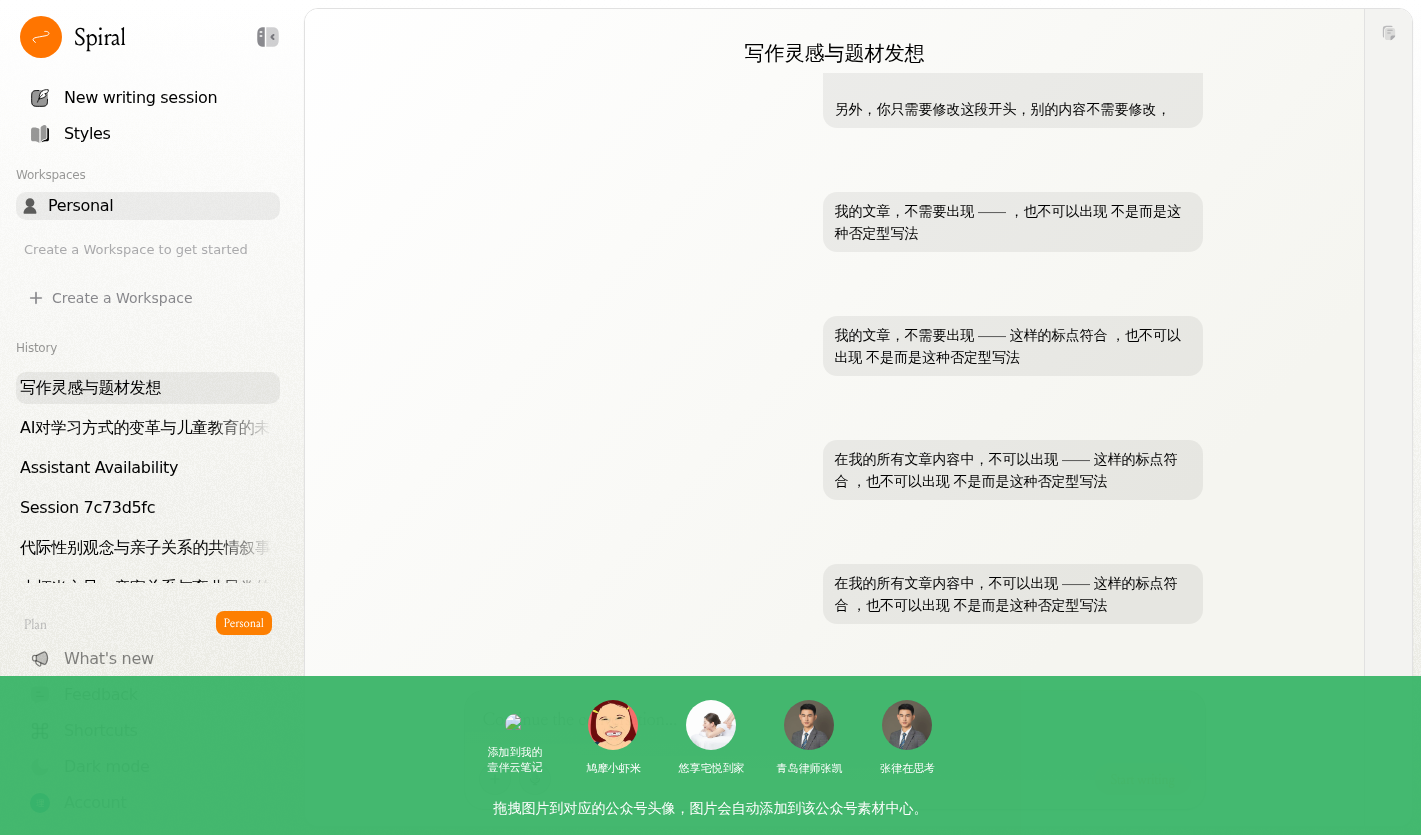
Task: Select the 张律在思考 account avatar
Action: pyautogui.click(x=907, y=725)
